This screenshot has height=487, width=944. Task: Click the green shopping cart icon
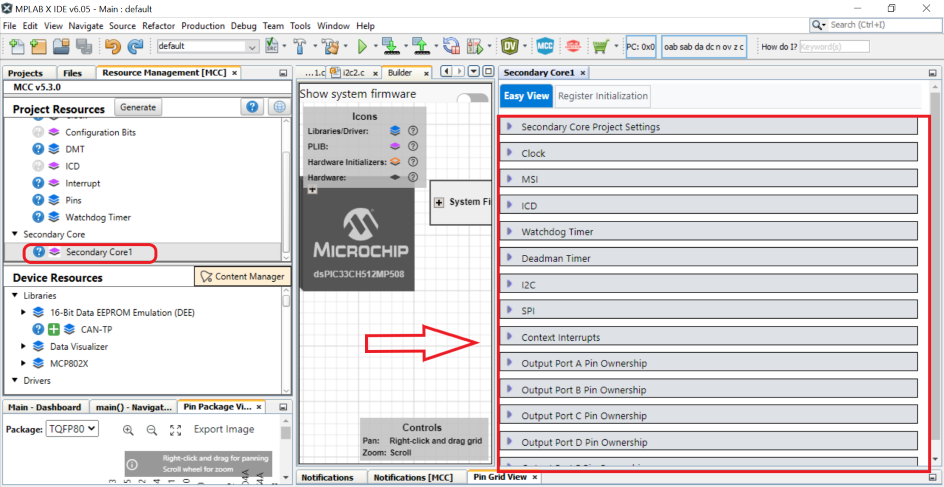click(x=600, y=46)
